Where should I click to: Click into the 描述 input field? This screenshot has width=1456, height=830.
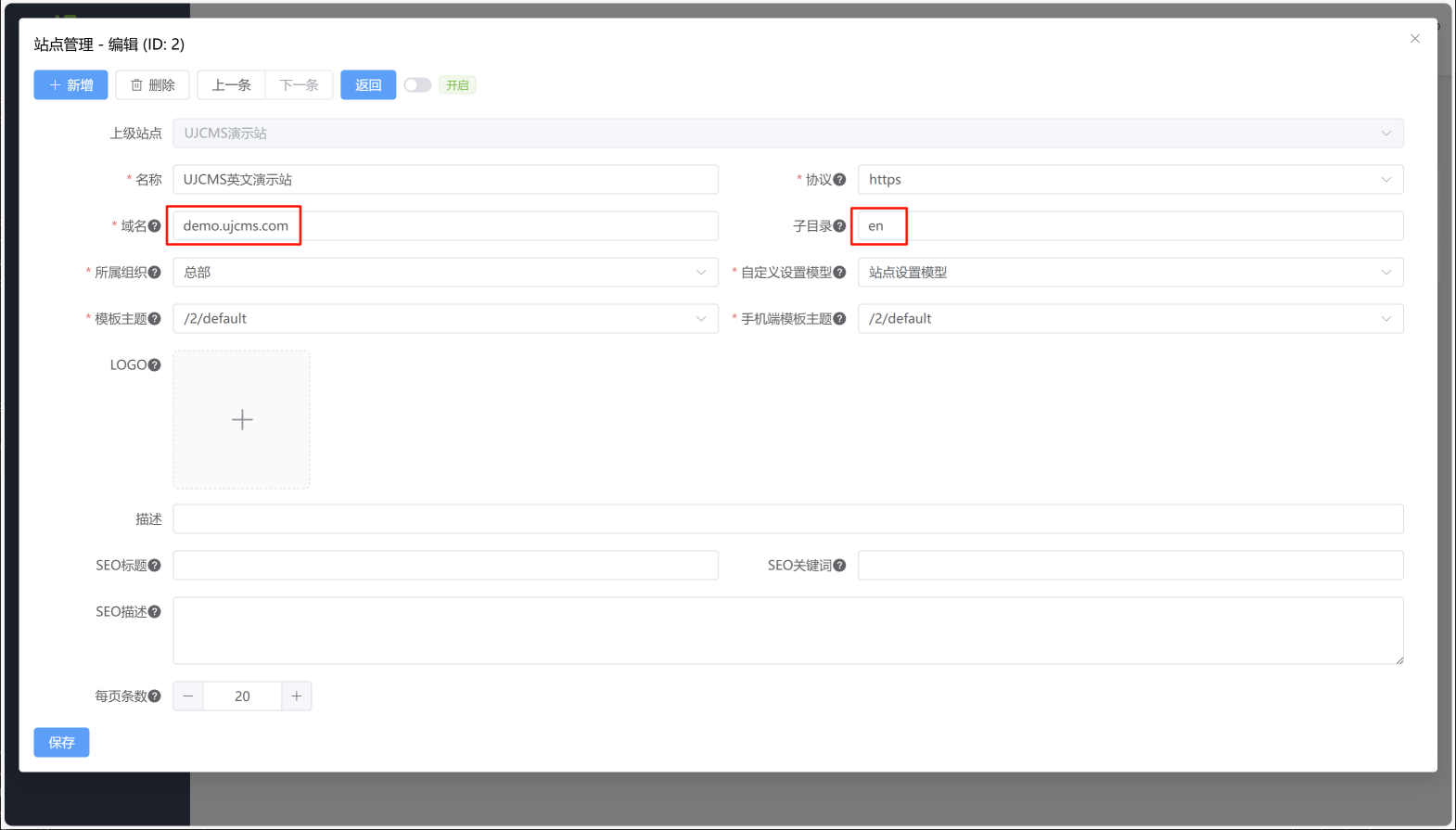click(x=787, y=519)
